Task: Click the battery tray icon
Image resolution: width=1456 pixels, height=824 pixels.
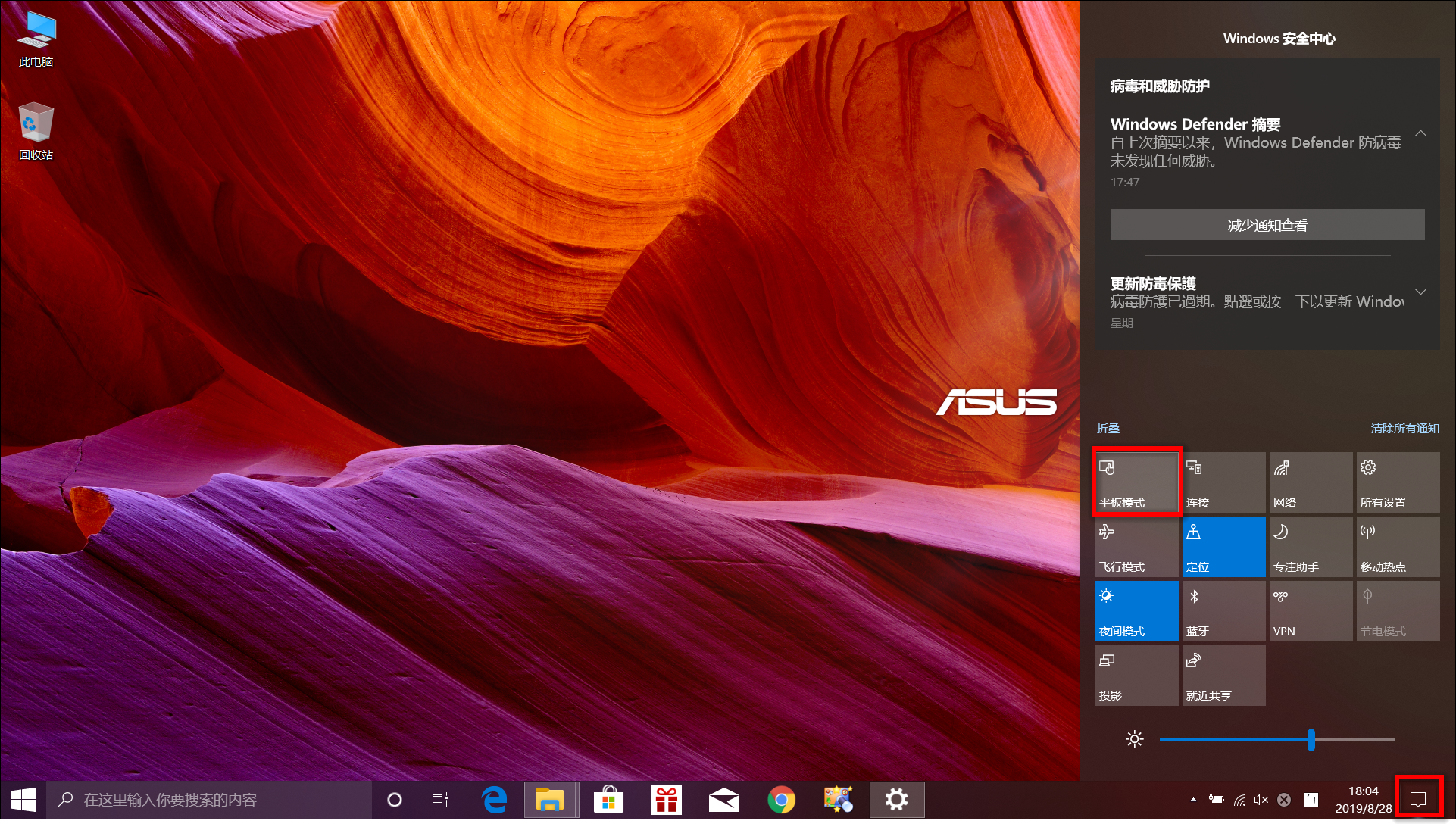Action: point(1217,800)
